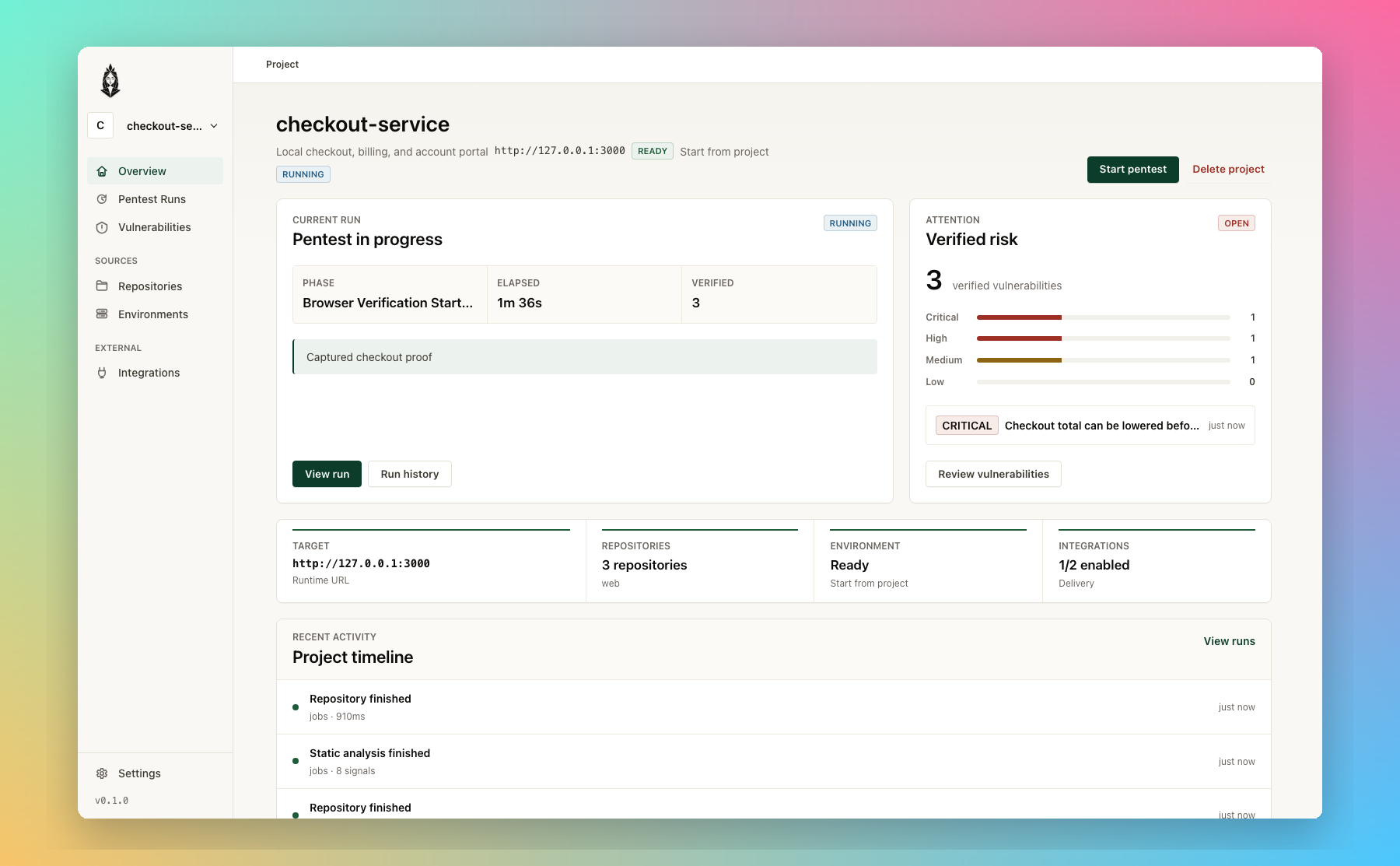1400x866 pixels.
Task: Open Environments under Sources
Action: 155,314
